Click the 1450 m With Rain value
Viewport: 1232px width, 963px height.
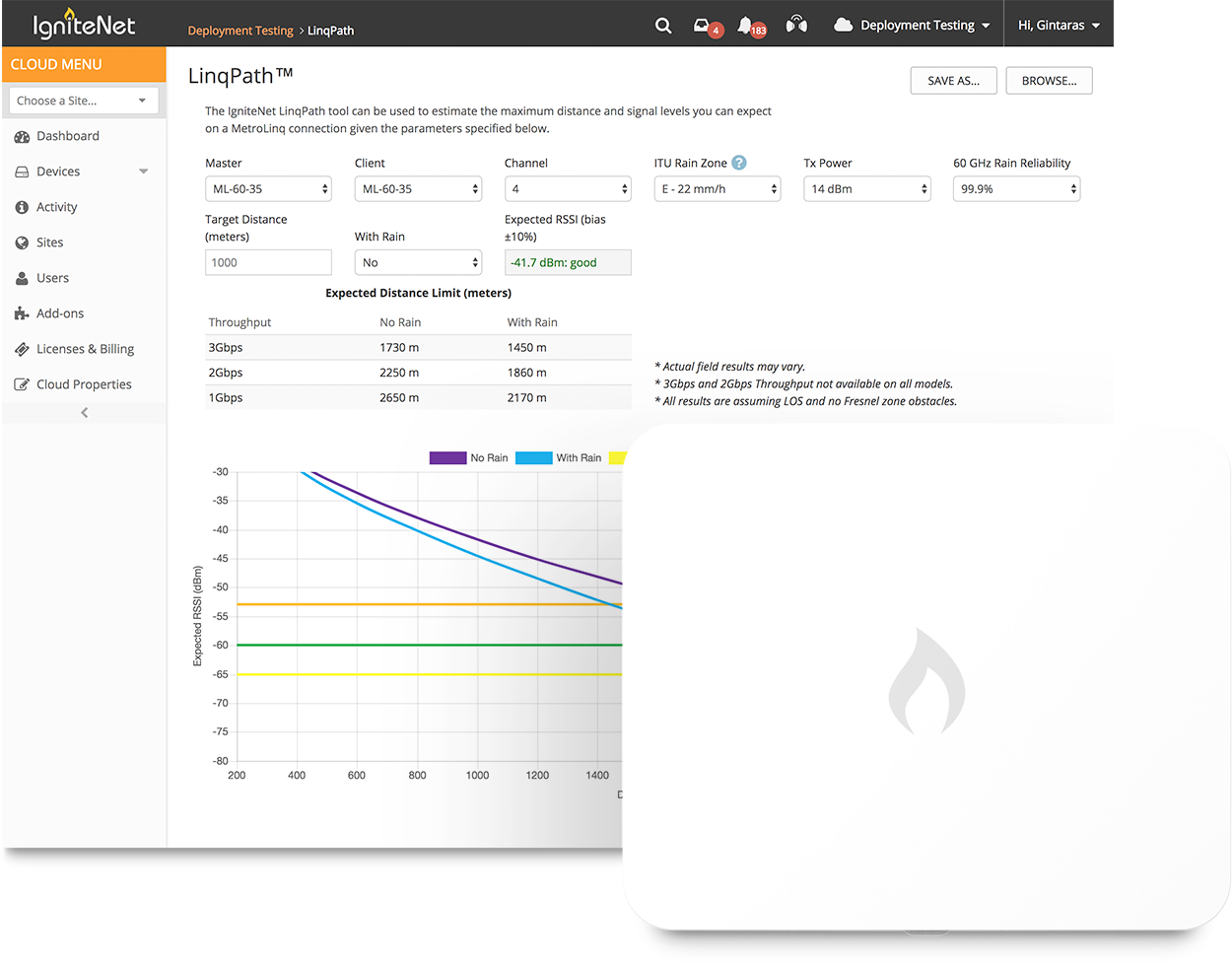pyautogui.click(x=527, y=347)
